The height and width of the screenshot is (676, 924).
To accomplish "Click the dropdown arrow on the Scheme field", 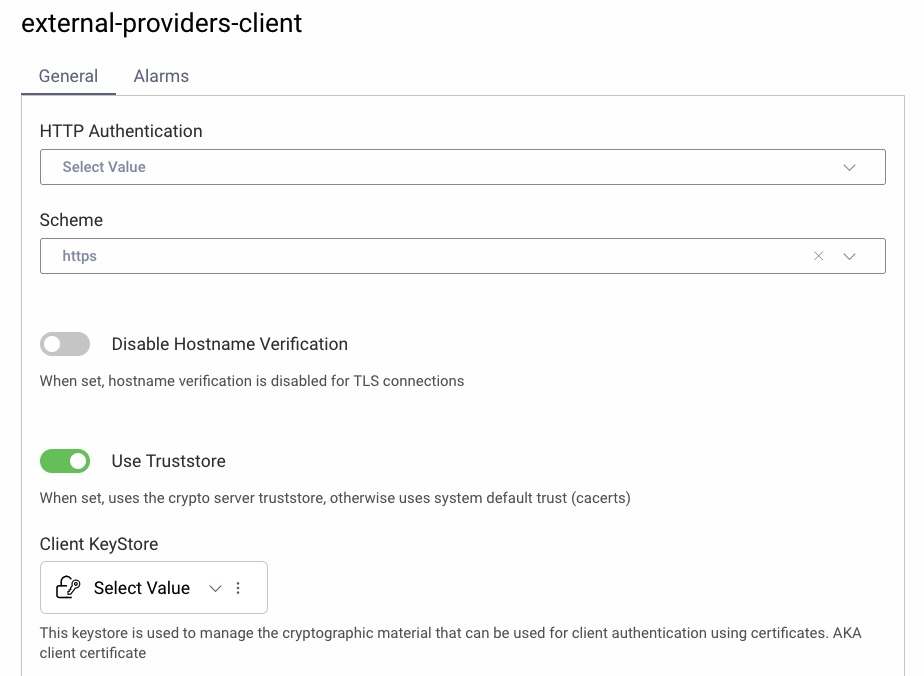I will pyautogui.click(x=850, y=255).
